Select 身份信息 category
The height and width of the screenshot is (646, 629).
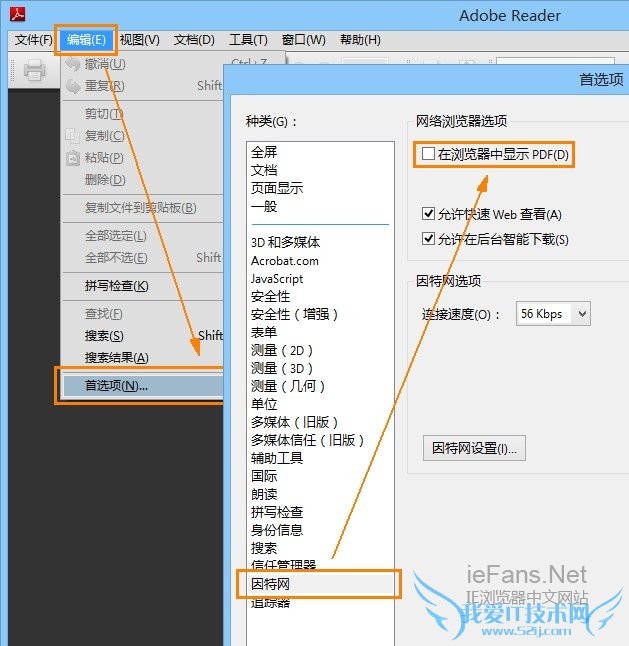tap(277, 530)
